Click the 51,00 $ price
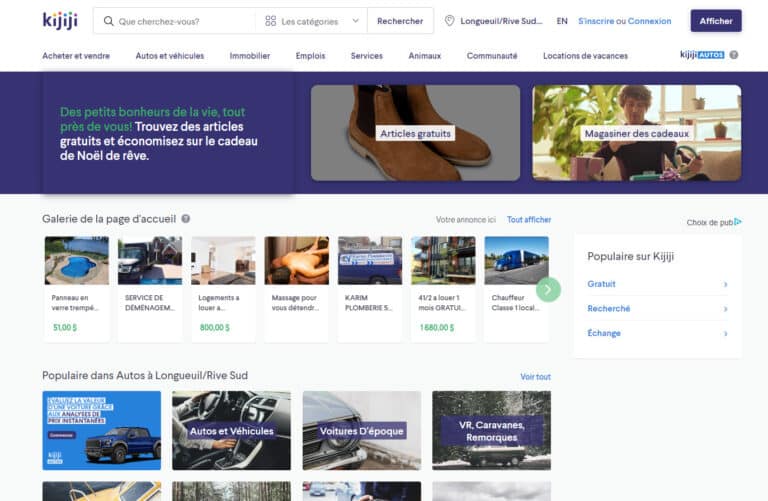768x501 pixels. (x=65, y=327)
